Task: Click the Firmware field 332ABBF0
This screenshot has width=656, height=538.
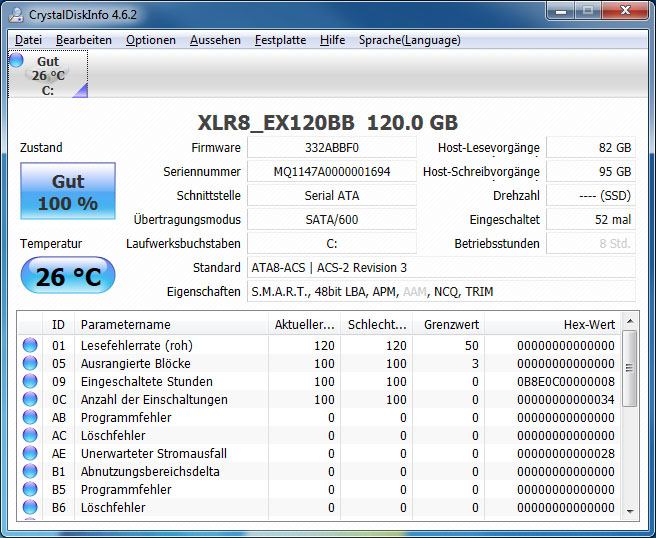Action: [332, 148]
